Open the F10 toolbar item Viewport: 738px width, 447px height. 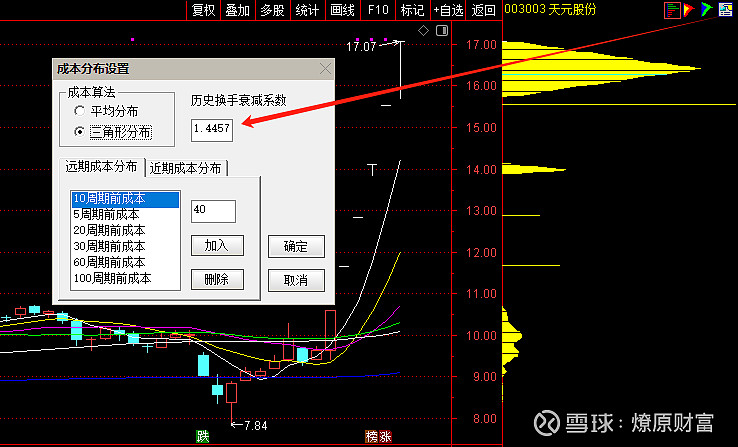point(378,10)
